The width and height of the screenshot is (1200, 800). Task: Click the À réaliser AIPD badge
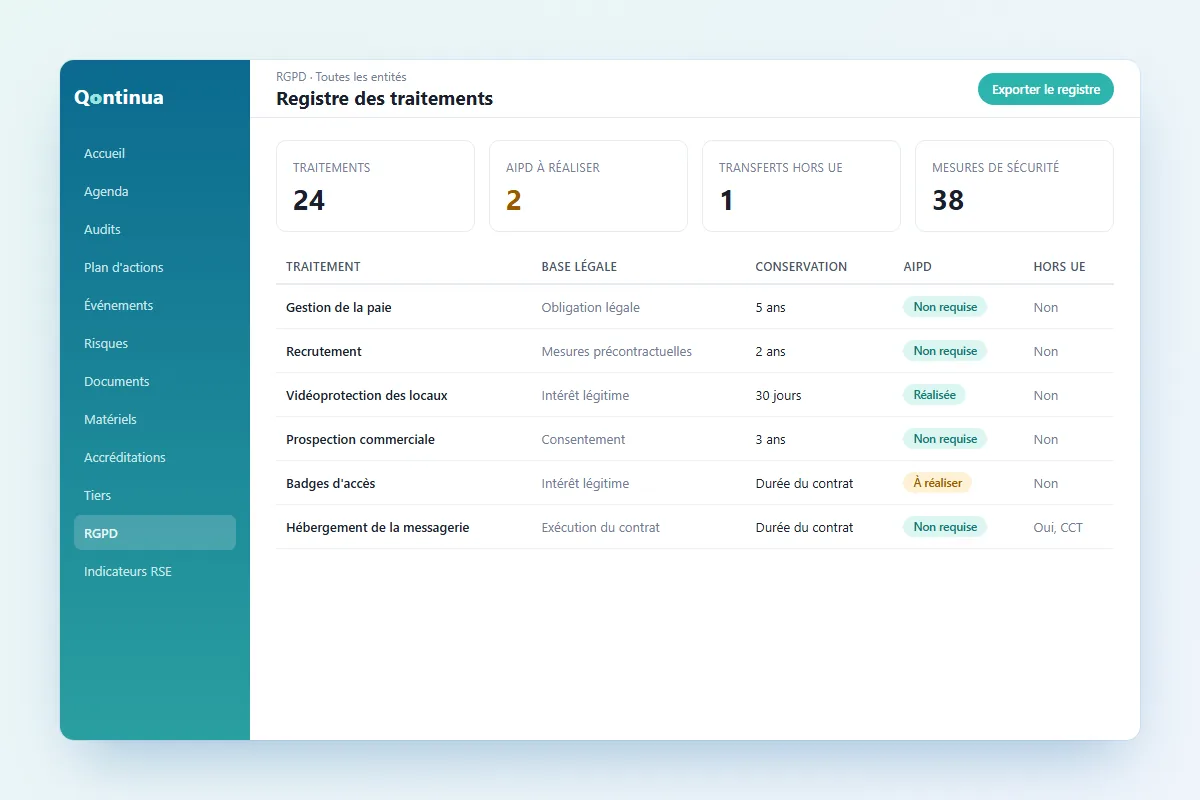pos(937,483)
